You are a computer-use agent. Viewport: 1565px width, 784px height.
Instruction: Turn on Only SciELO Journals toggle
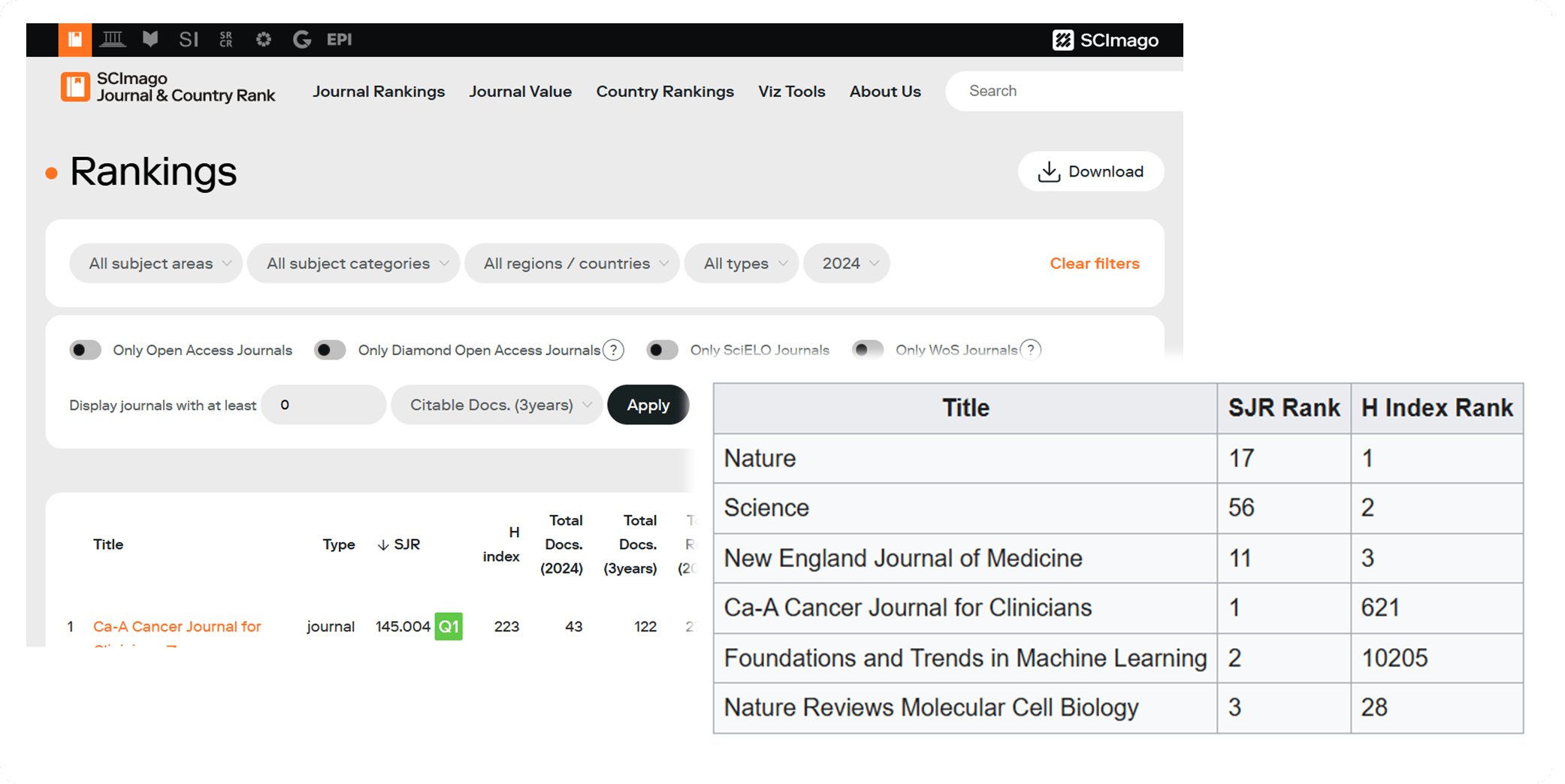663,350
